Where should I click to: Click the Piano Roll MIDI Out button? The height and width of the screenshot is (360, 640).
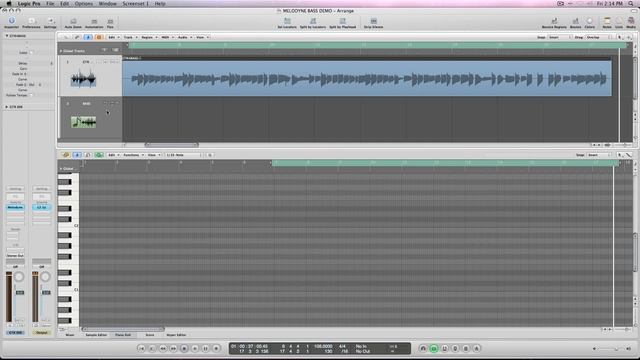99,155
